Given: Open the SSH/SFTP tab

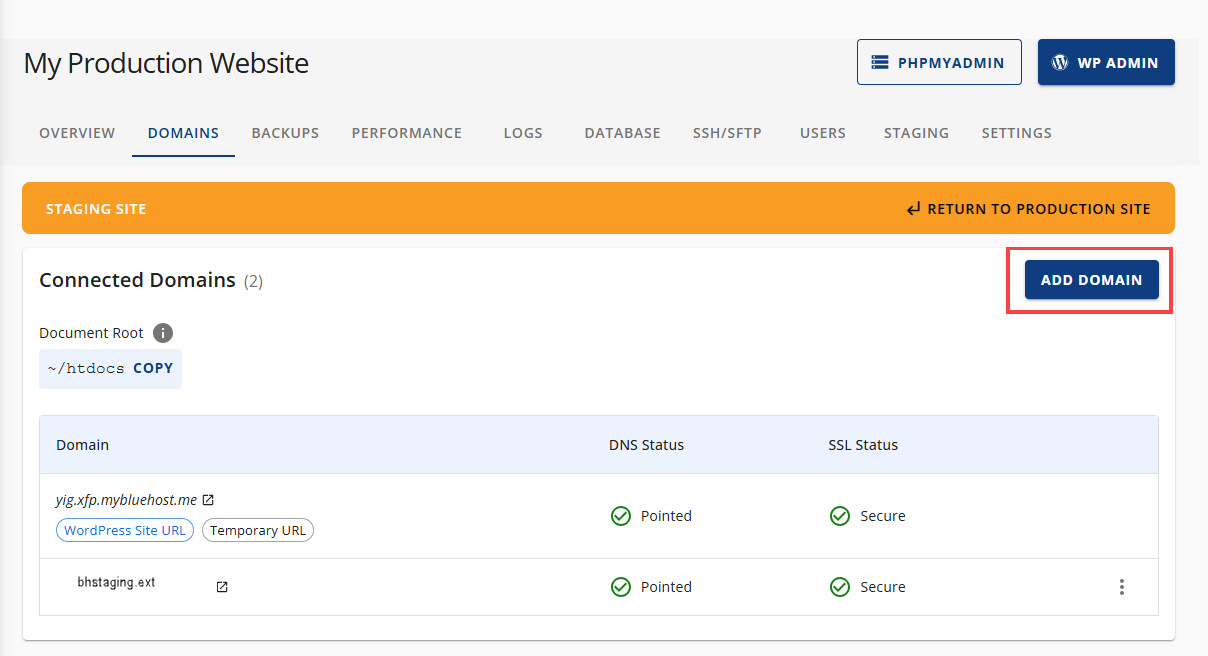Looking at the screenshot, I should coord(727,133).
